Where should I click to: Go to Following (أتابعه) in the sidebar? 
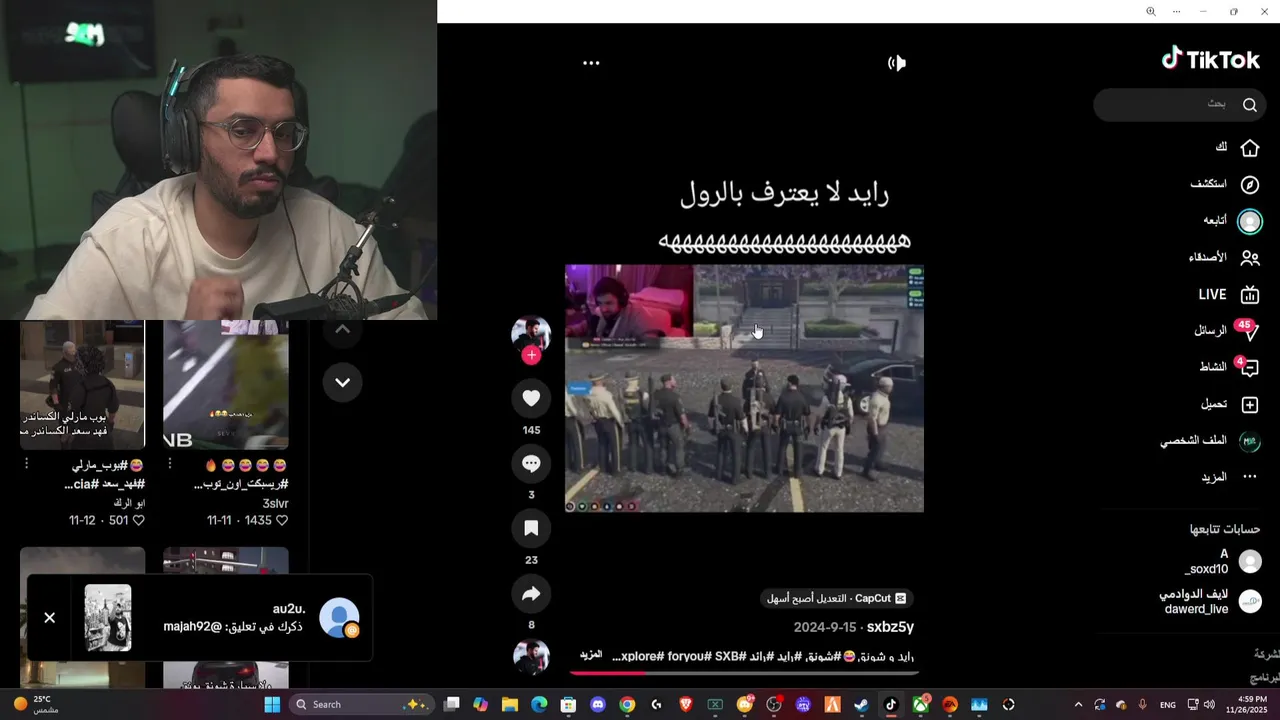click(1249, 221)
